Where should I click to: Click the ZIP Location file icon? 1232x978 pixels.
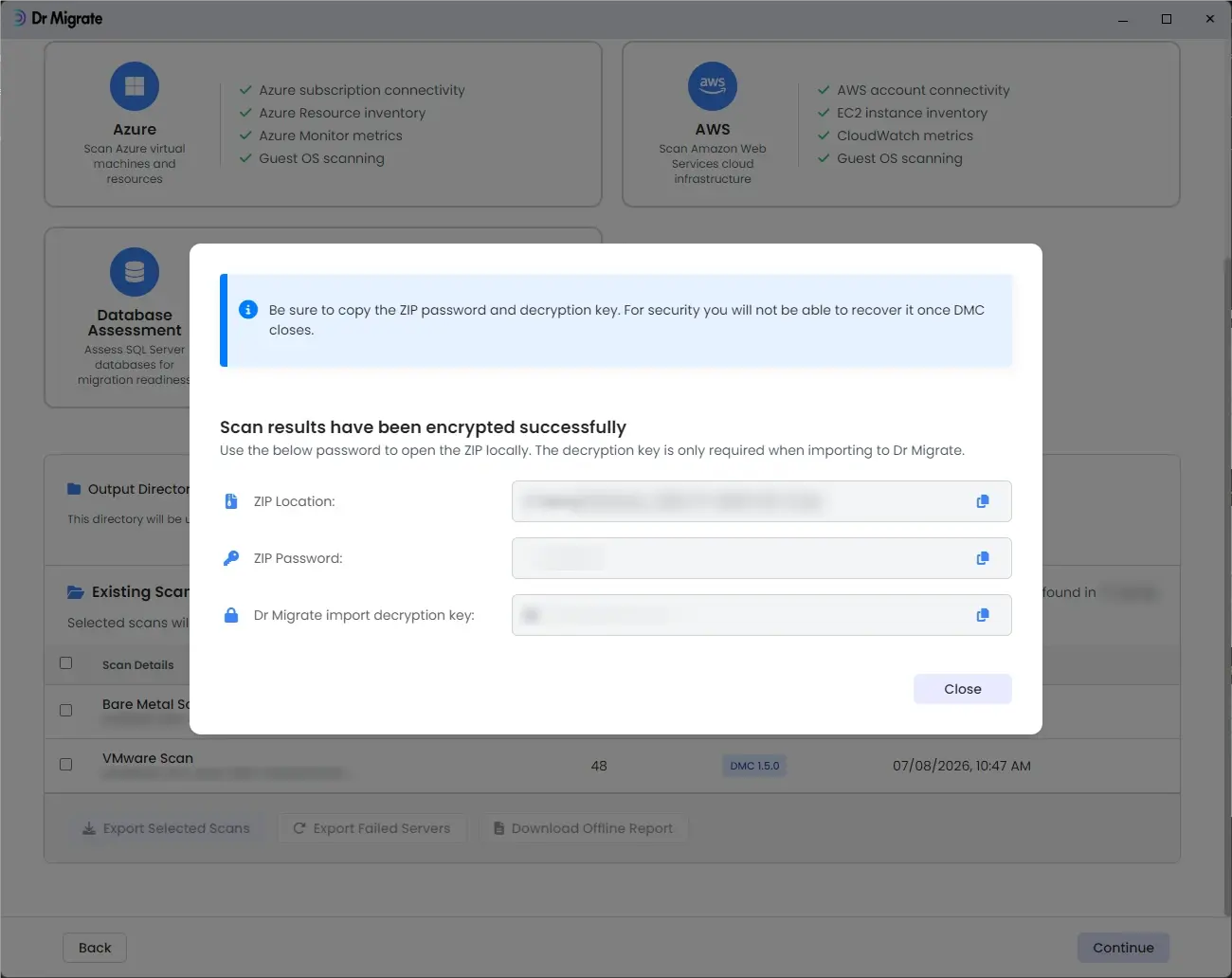(230, 501)
